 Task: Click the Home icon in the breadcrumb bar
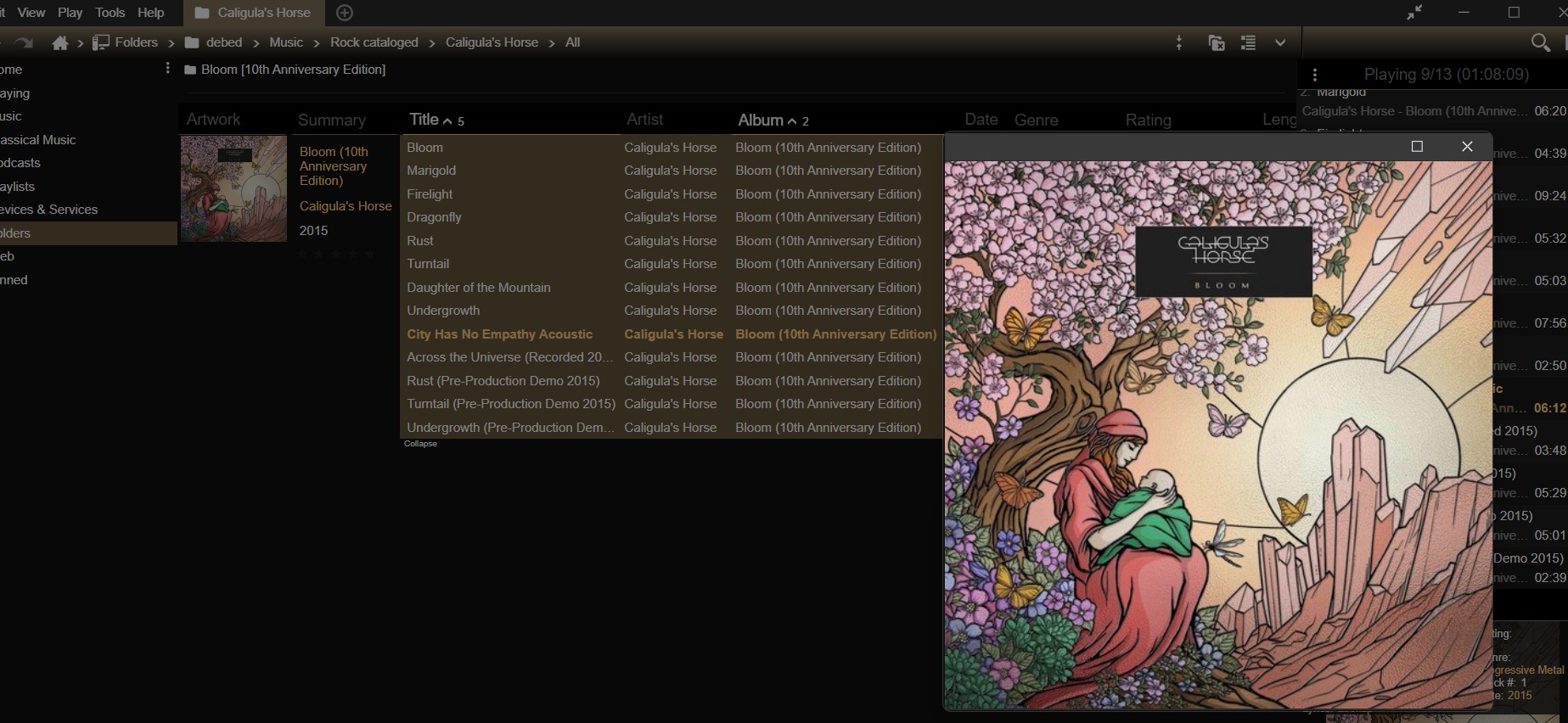(59, 42)
